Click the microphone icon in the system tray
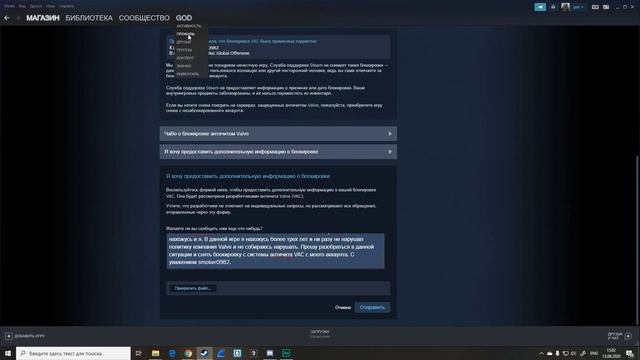Image resolution: width=640 pixels, height=360 pixels. (x=557, y=353)
